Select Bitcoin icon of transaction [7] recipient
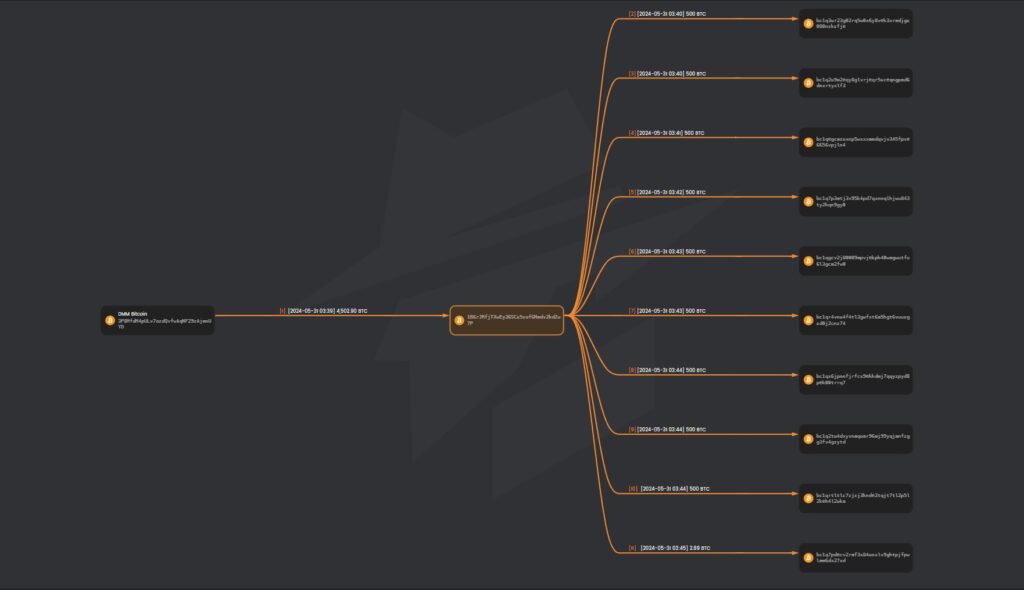The width and height of the screenshot is (1024, 590). 808,320
